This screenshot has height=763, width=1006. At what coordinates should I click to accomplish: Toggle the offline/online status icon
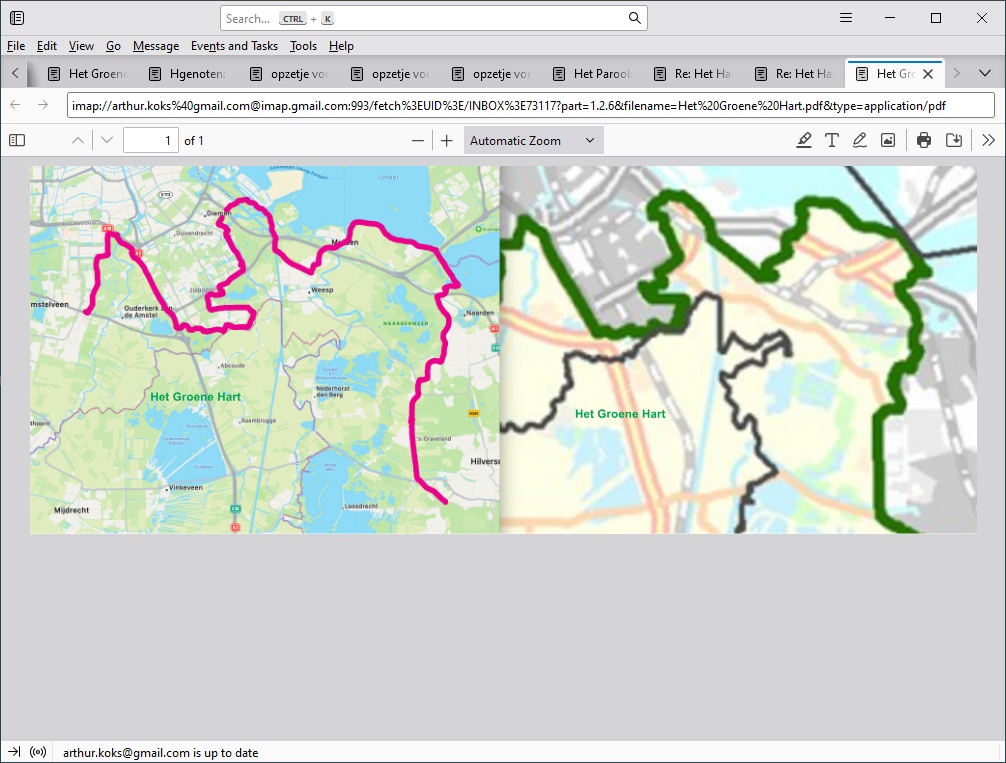[38, 752]
